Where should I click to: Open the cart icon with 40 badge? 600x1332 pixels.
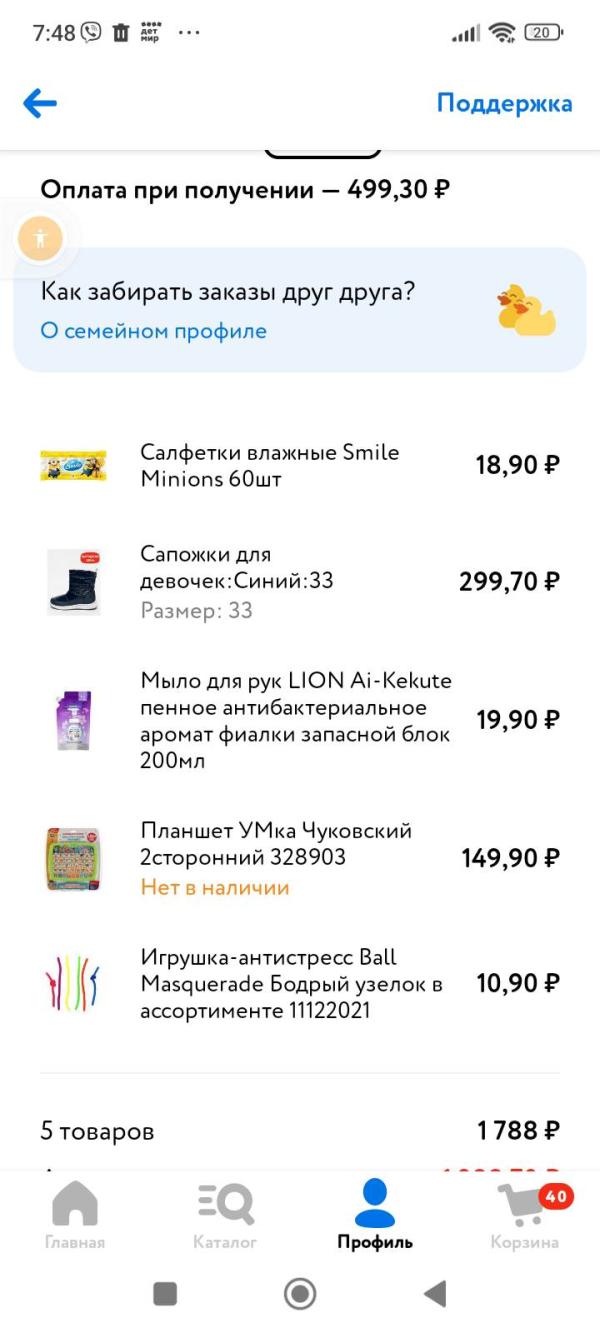point(525,1214)
